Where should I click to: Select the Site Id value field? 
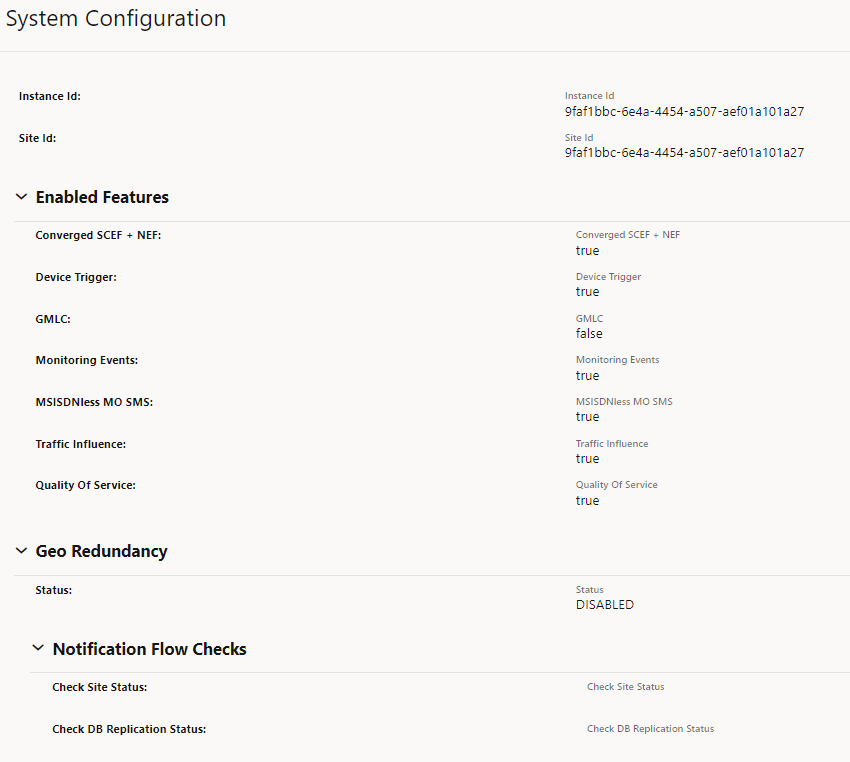tap(684, 152)
